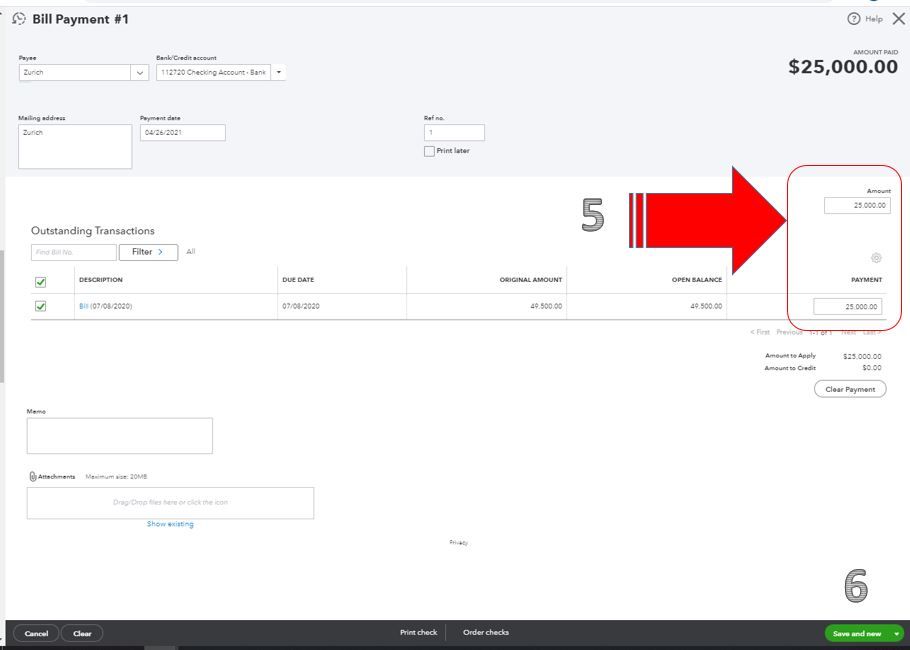Click the PAYMENT column header

coord(866,280)
